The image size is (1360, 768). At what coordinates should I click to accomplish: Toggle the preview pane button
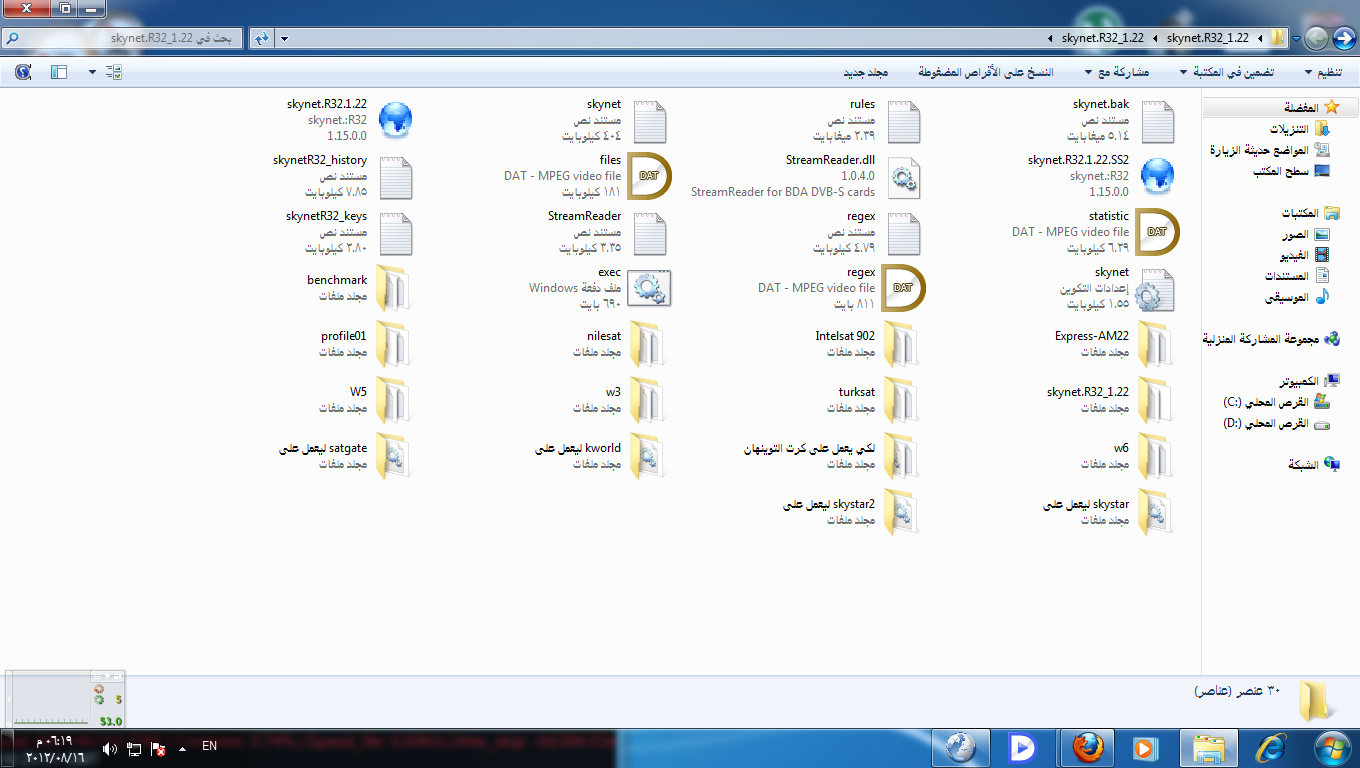58,73
